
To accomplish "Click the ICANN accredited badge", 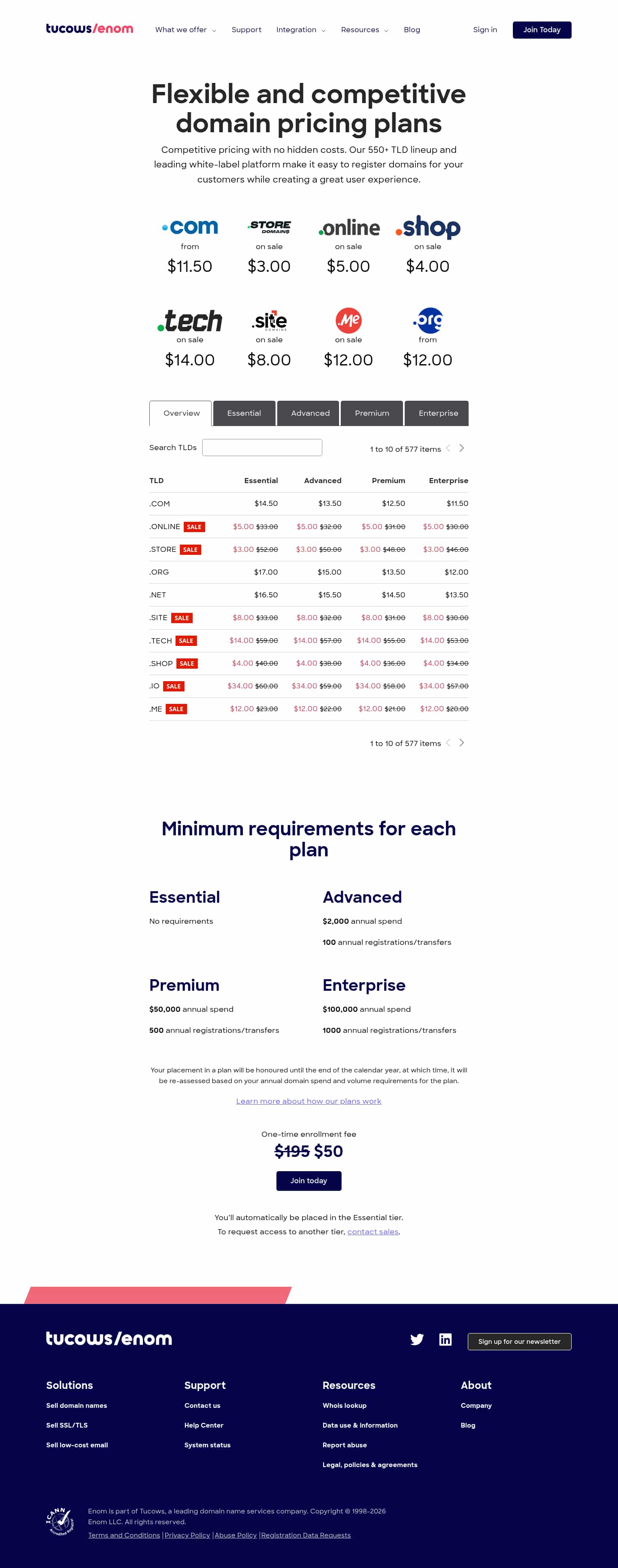I will point(60,1522).
